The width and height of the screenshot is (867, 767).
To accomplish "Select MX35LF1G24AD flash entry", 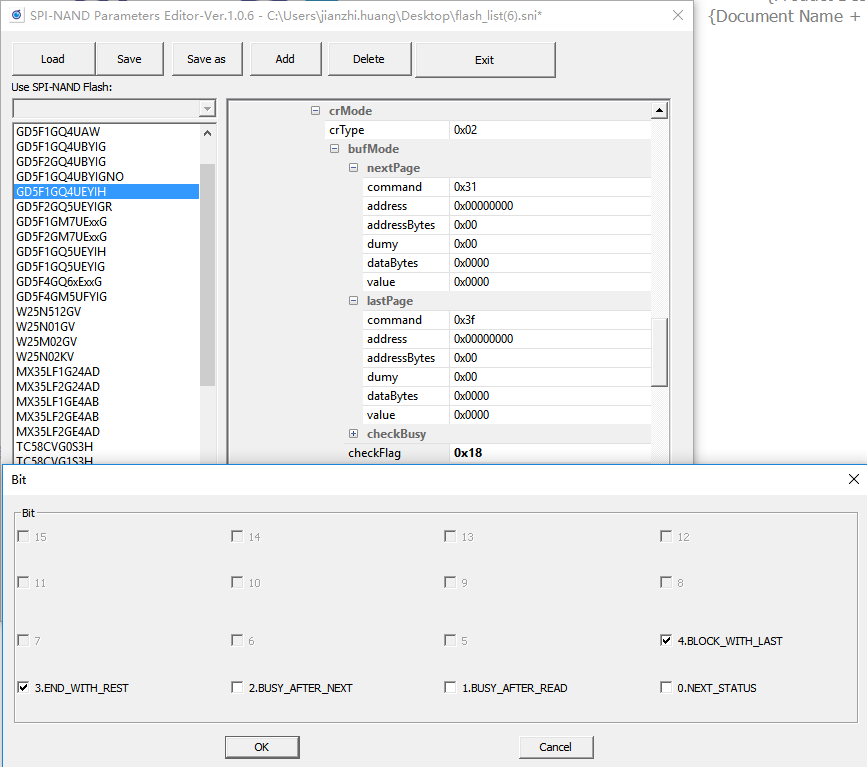I will 57,372.
